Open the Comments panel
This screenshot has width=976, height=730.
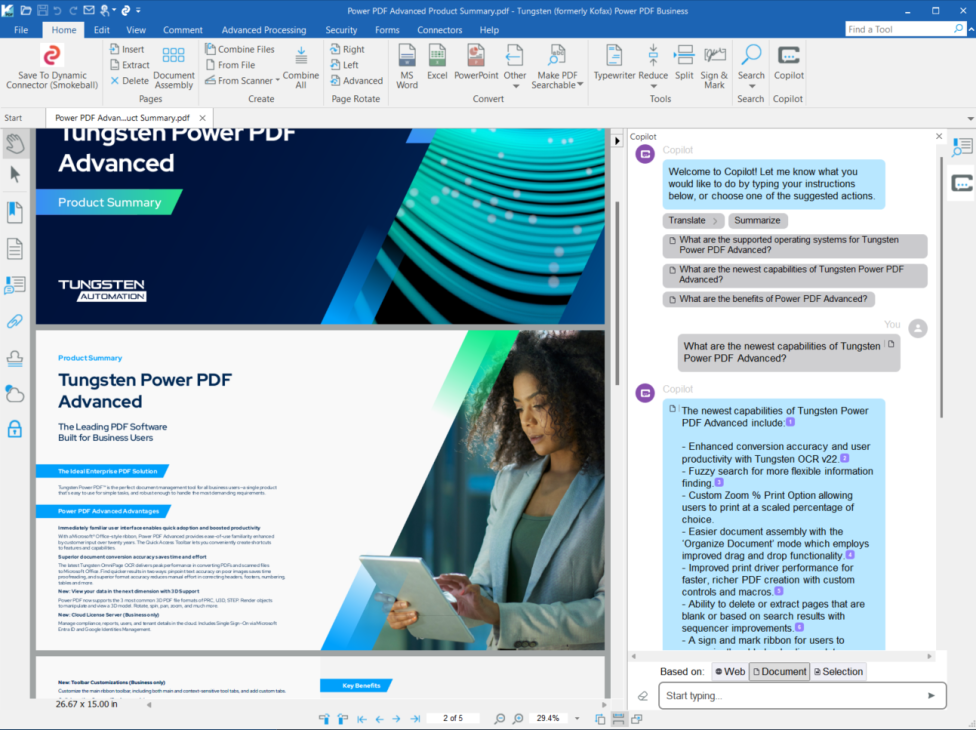[x=15, y=284]
